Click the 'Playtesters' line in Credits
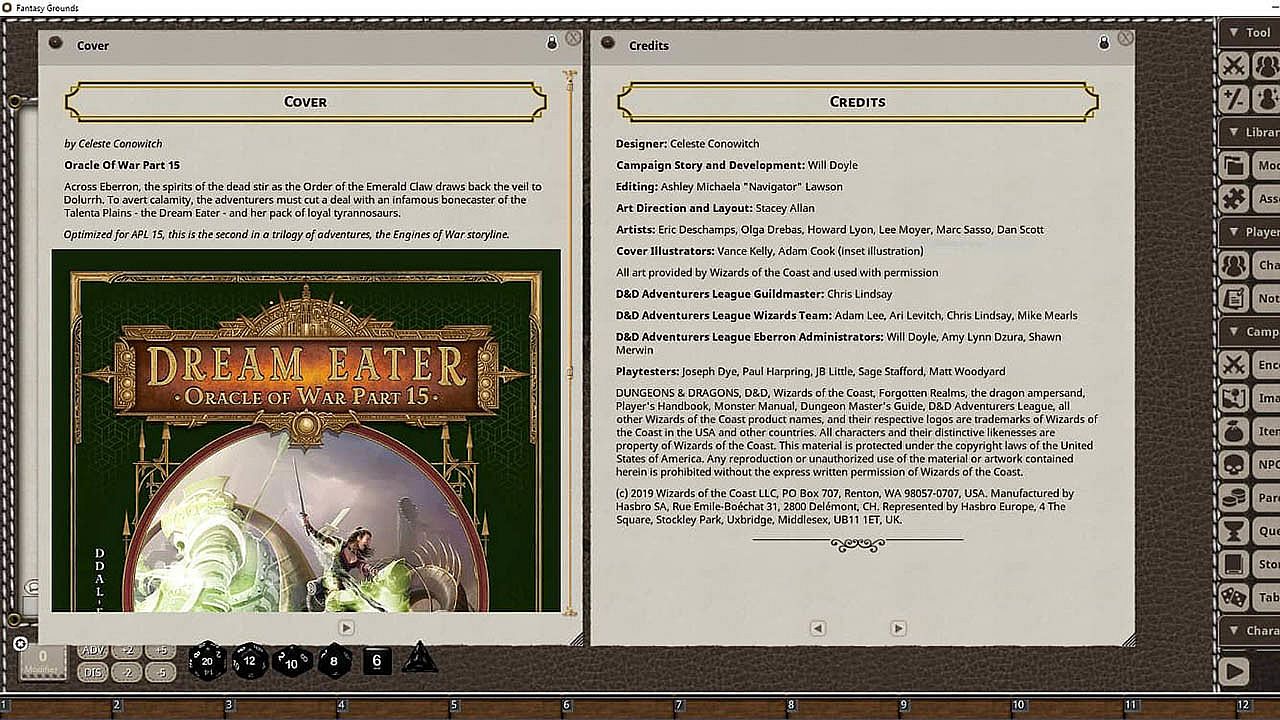 tap(811, 372)
